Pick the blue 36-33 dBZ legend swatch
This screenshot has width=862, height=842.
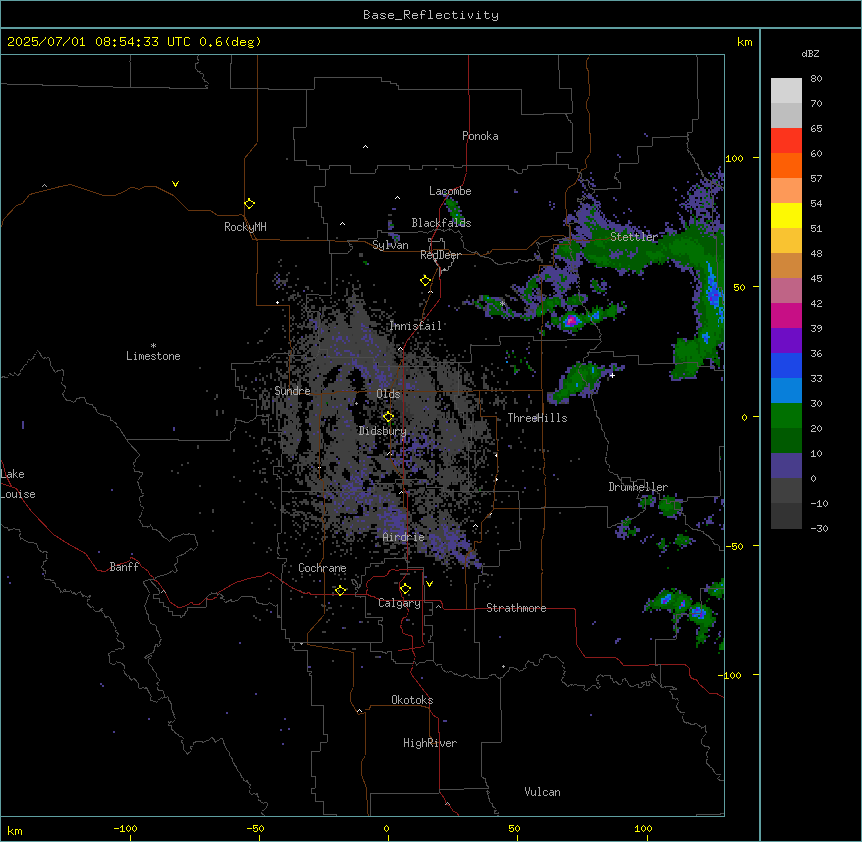786,365
